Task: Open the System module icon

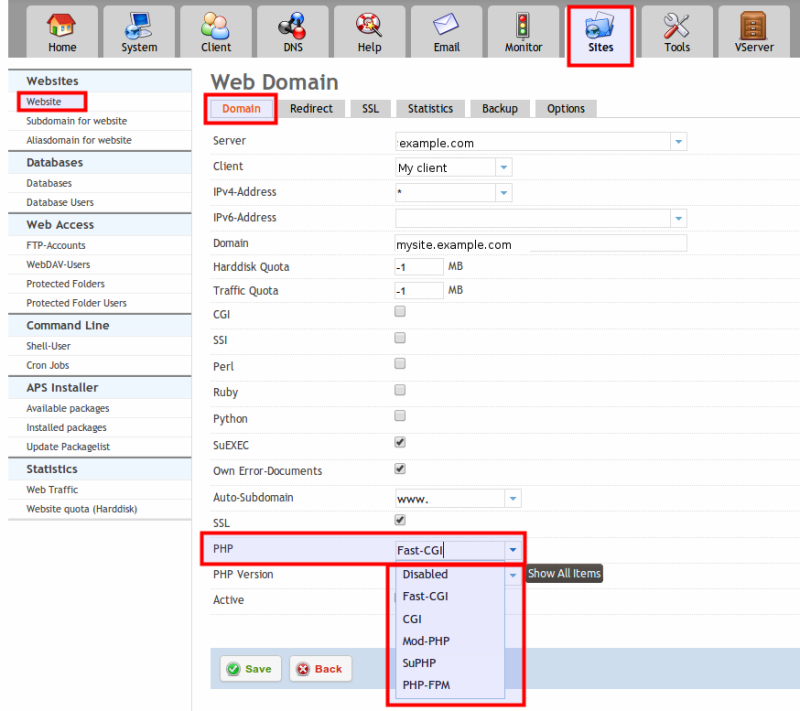Action: 139,26
